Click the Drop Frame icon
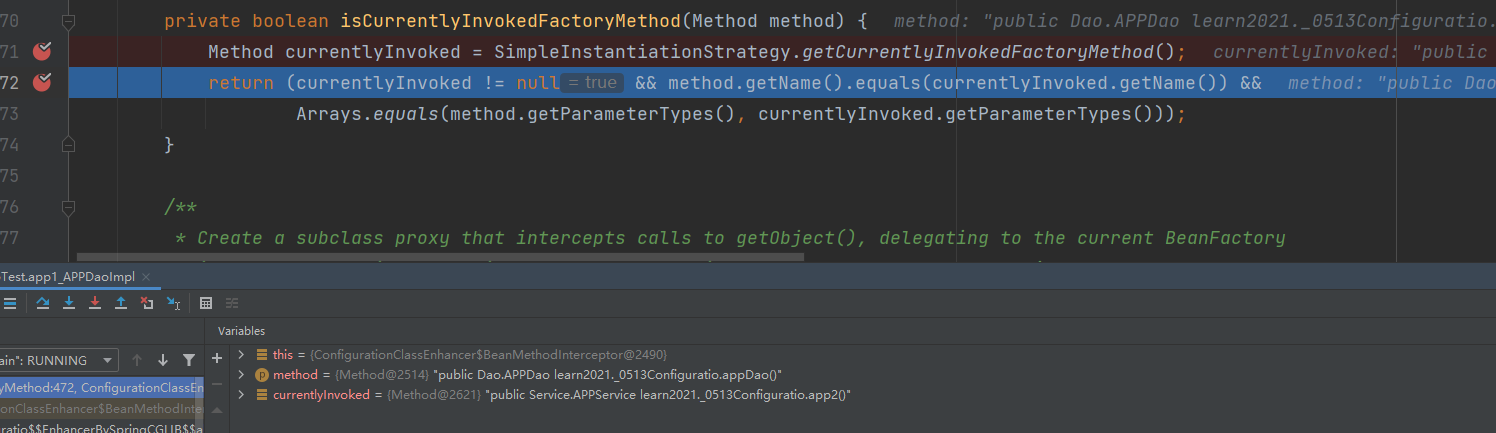 coord(147,303)
